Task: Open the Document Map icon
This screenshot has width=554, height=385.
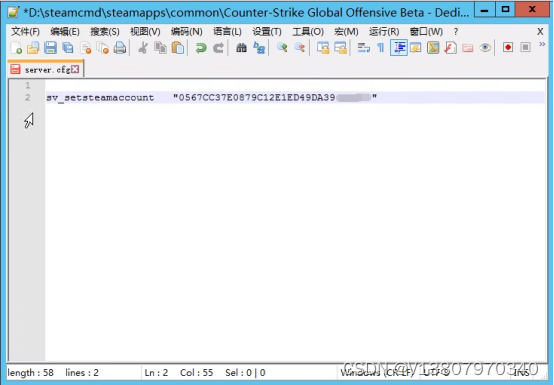Action: pyautogui.click(x=433, y=47)
